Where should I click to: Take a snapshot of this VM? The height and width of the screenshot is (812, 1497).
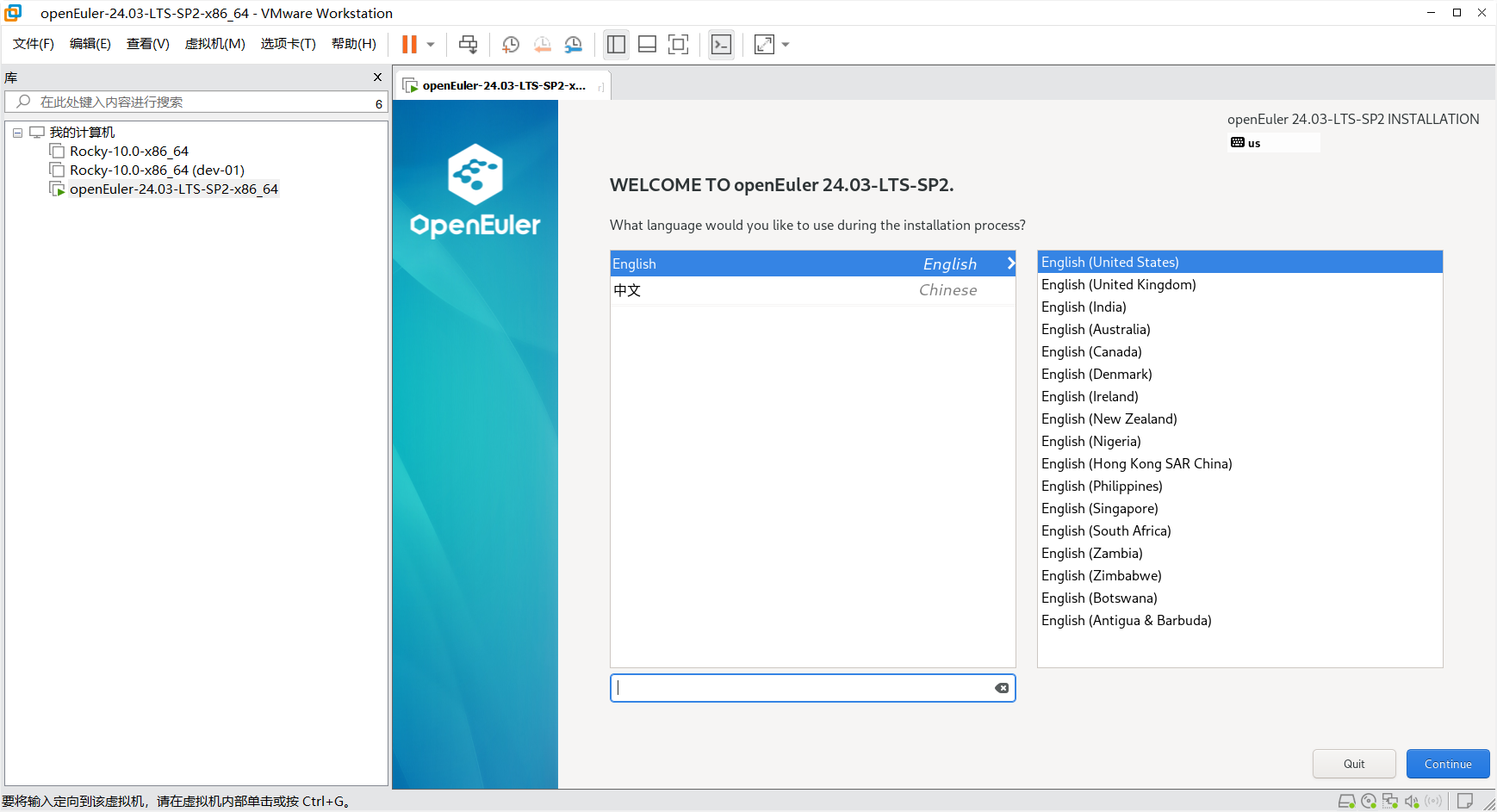pyautogui.click(x=511, y=45)
